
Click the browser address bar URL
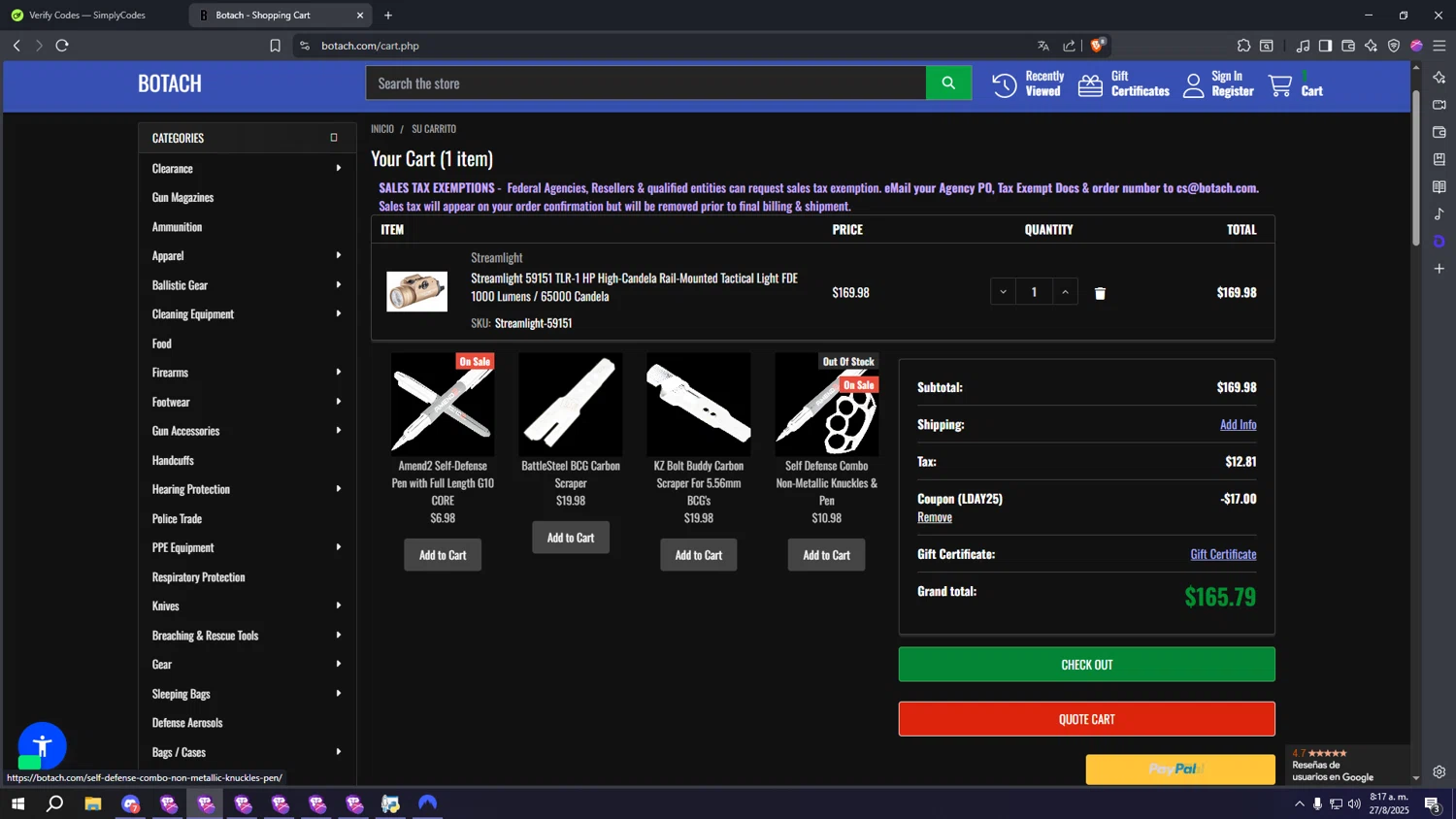coord(370,46)
